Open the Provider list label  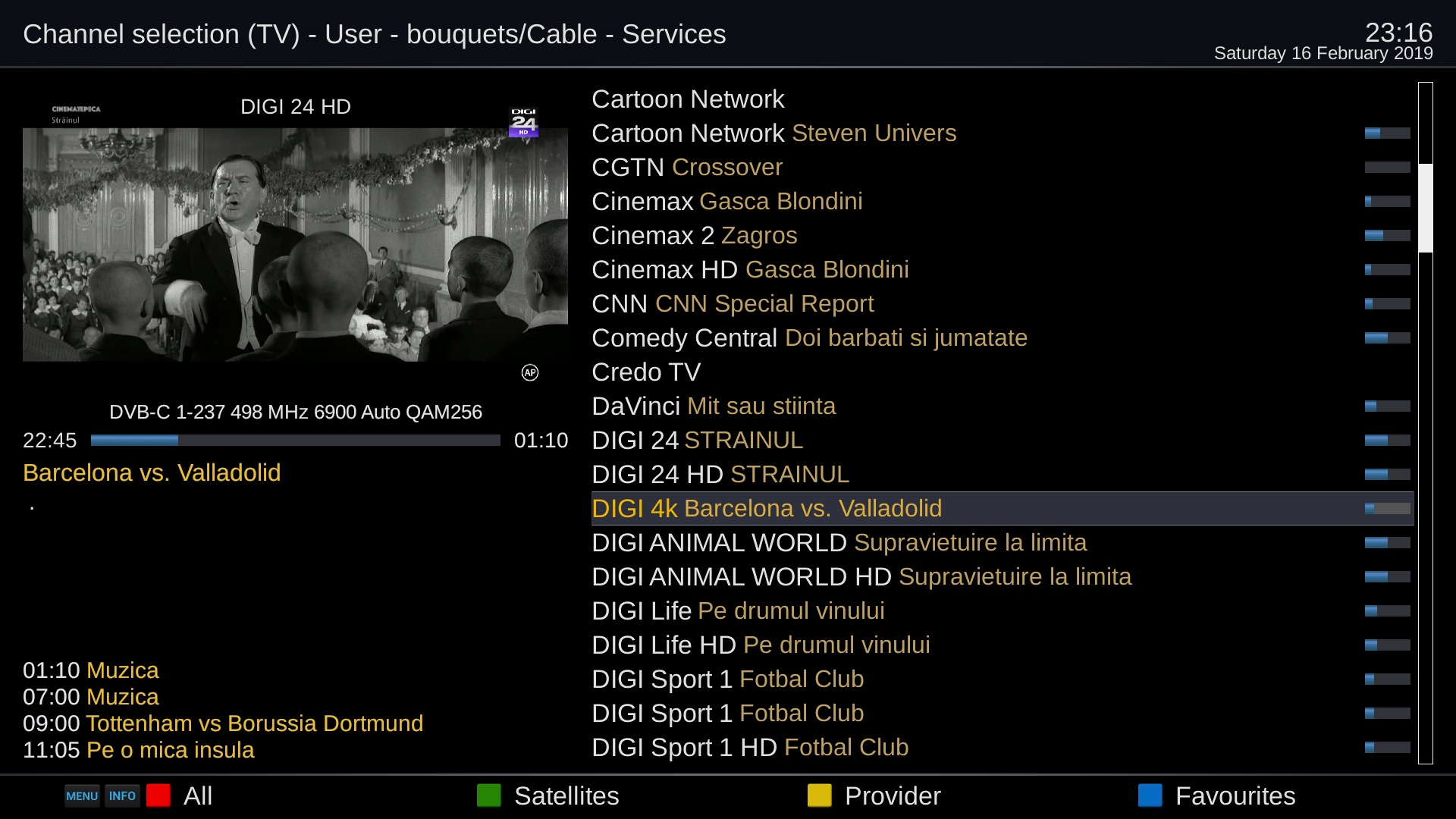coord(893,795)
